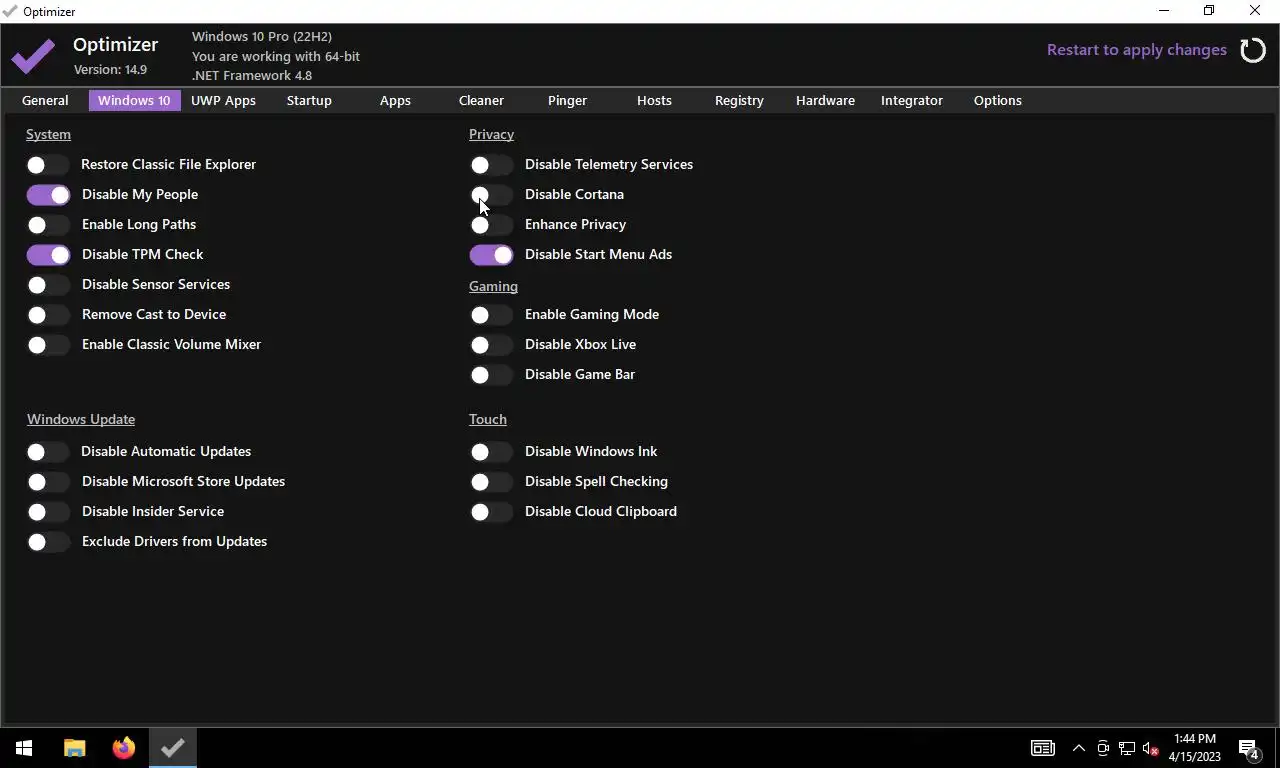Click the Version: 14.9 text
Screen dimensions: 1280x768
pyautogui.click(x=110, y=70)
